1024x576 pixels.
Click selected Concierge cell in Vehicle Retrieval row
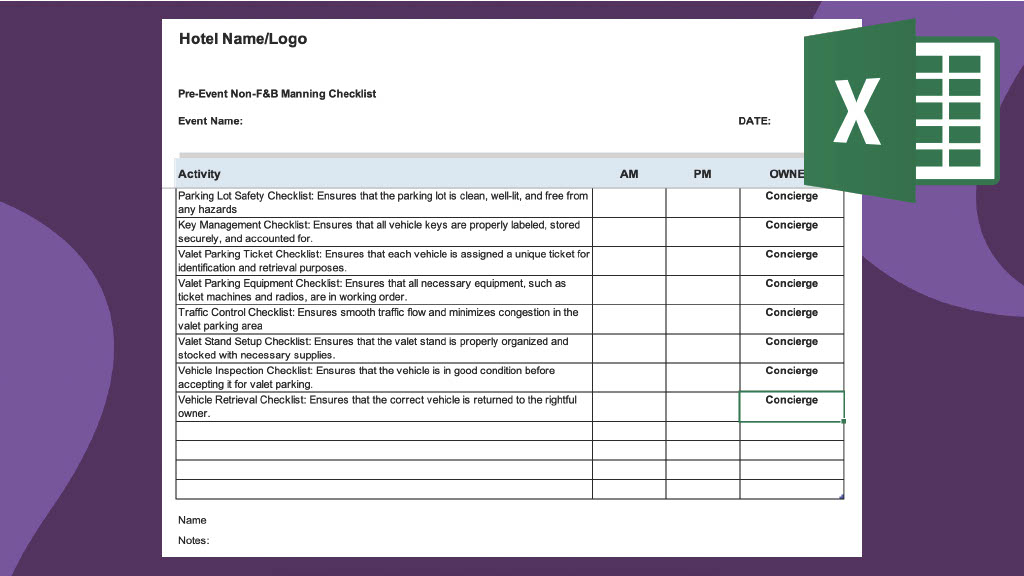pos(792,406)
